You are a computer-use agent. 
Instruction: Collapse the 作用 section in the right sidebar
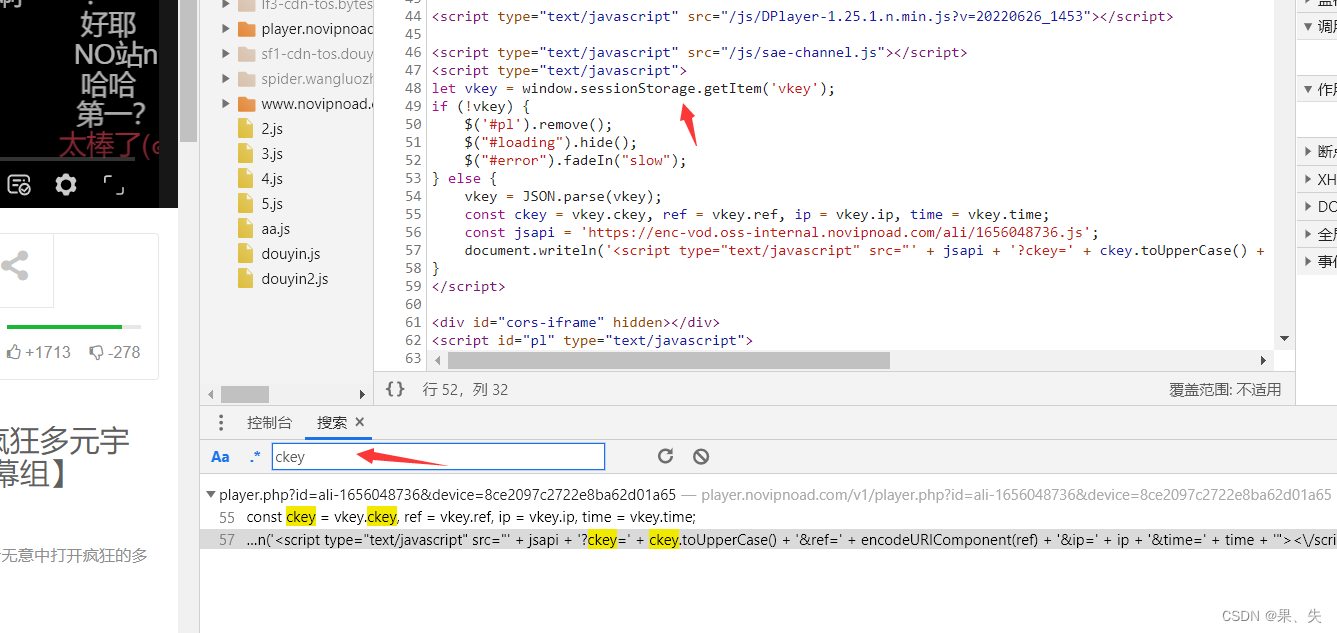[x=1309, y=89]
